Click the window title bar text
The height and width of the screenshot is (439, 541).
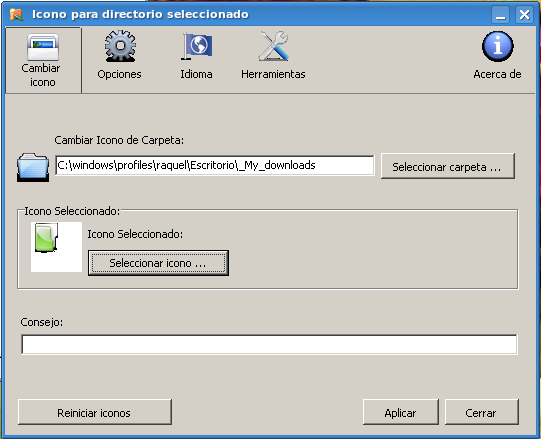coord(140,14)
